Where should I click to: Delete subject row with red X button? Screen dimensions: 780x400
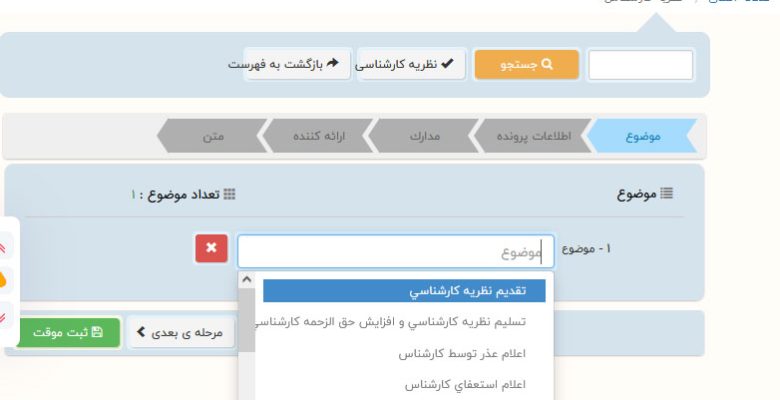(x=211, y=250)
